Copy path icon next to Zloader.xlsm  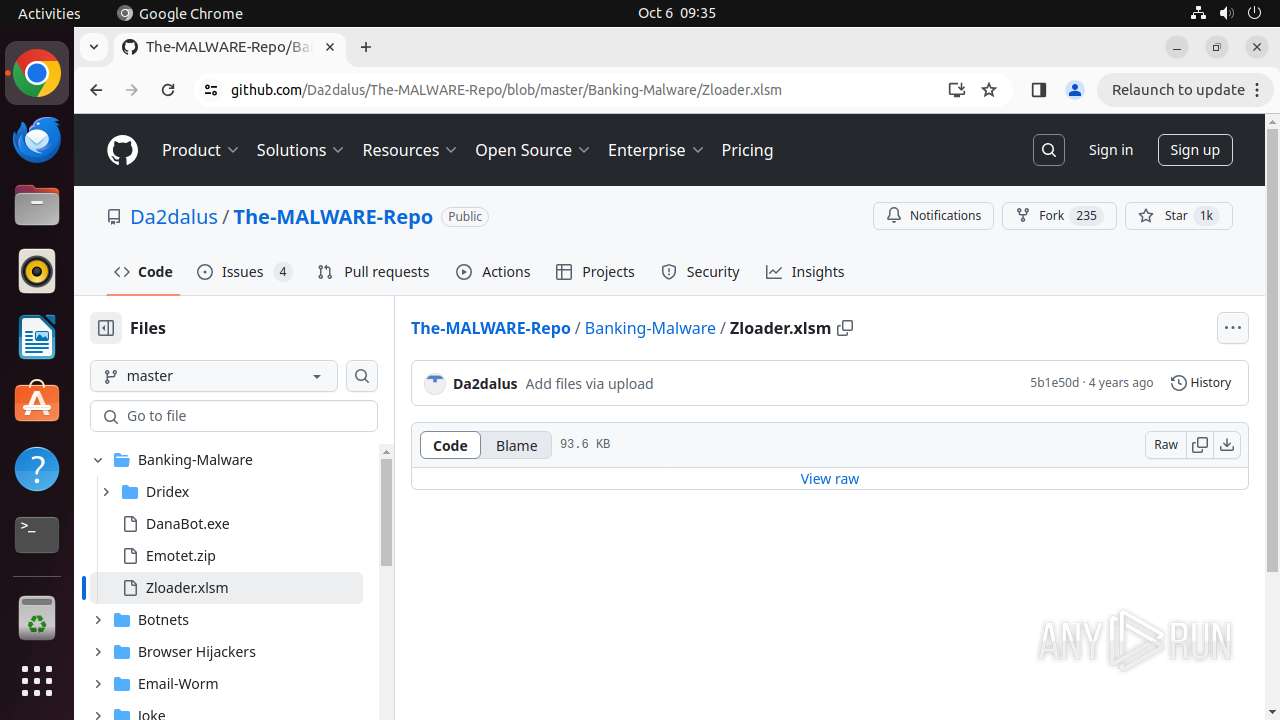tap(845, 328)
